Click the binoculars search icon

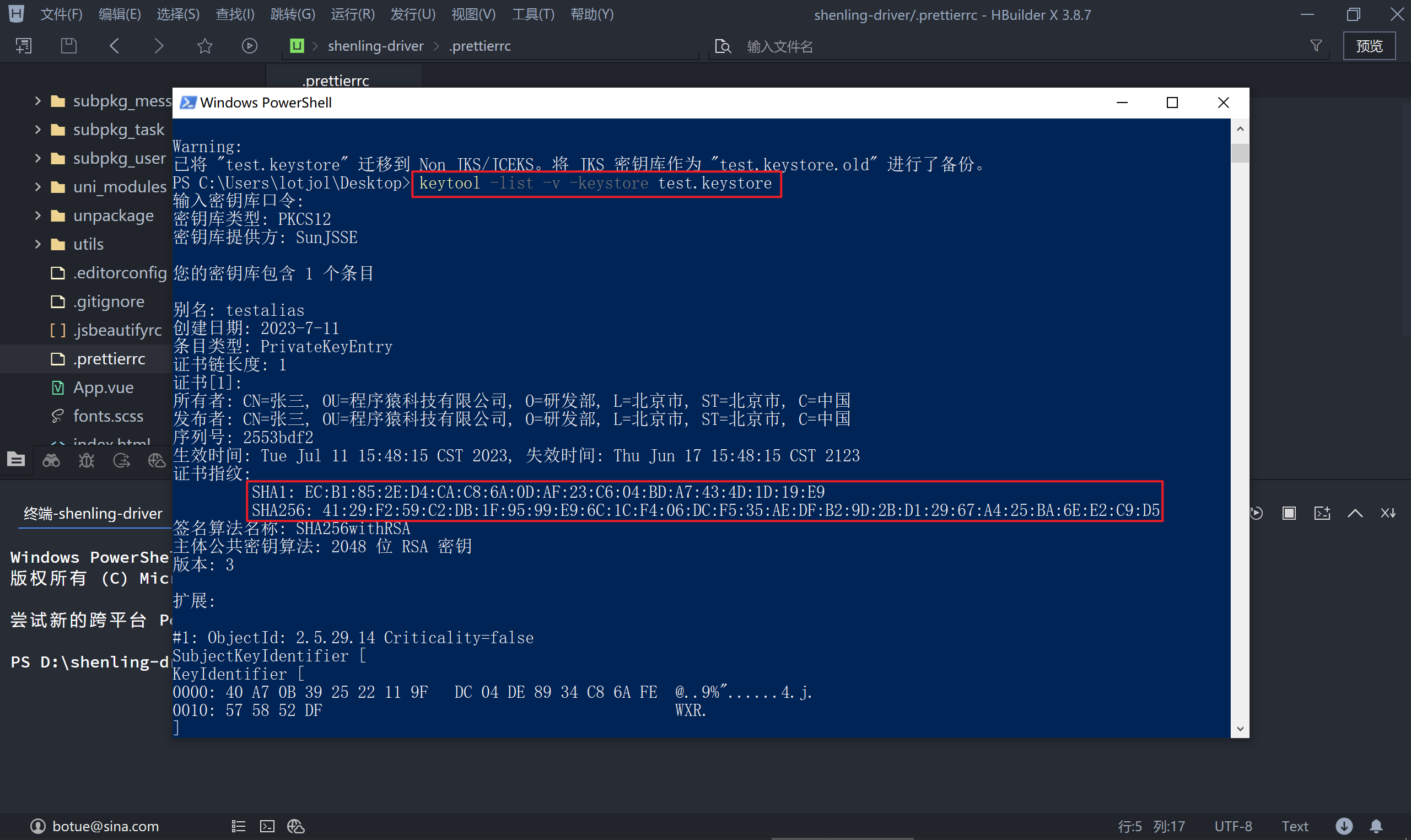point(51,460)
